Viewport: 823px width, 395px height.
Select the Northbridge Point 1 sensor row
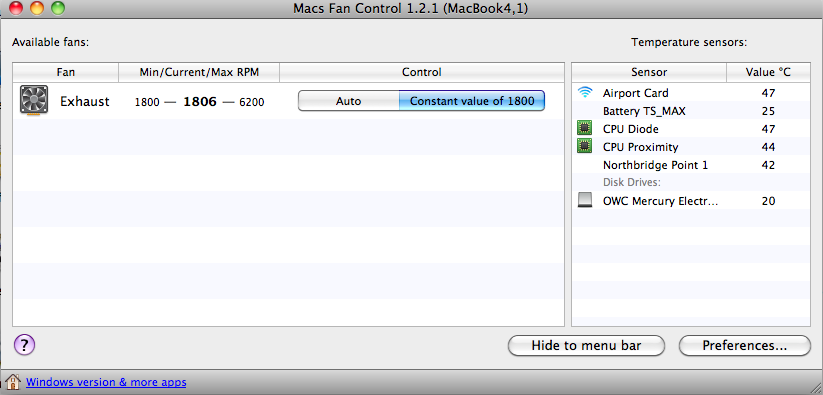click(x=691, y=165)
